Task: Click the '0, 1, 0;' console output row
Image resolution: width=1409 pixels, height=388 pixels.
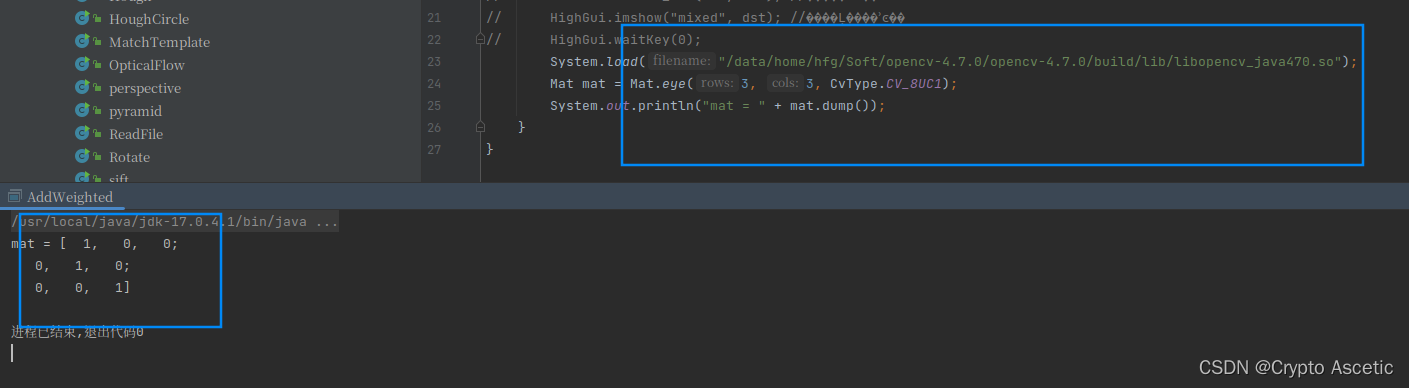Action: (82, 266)
